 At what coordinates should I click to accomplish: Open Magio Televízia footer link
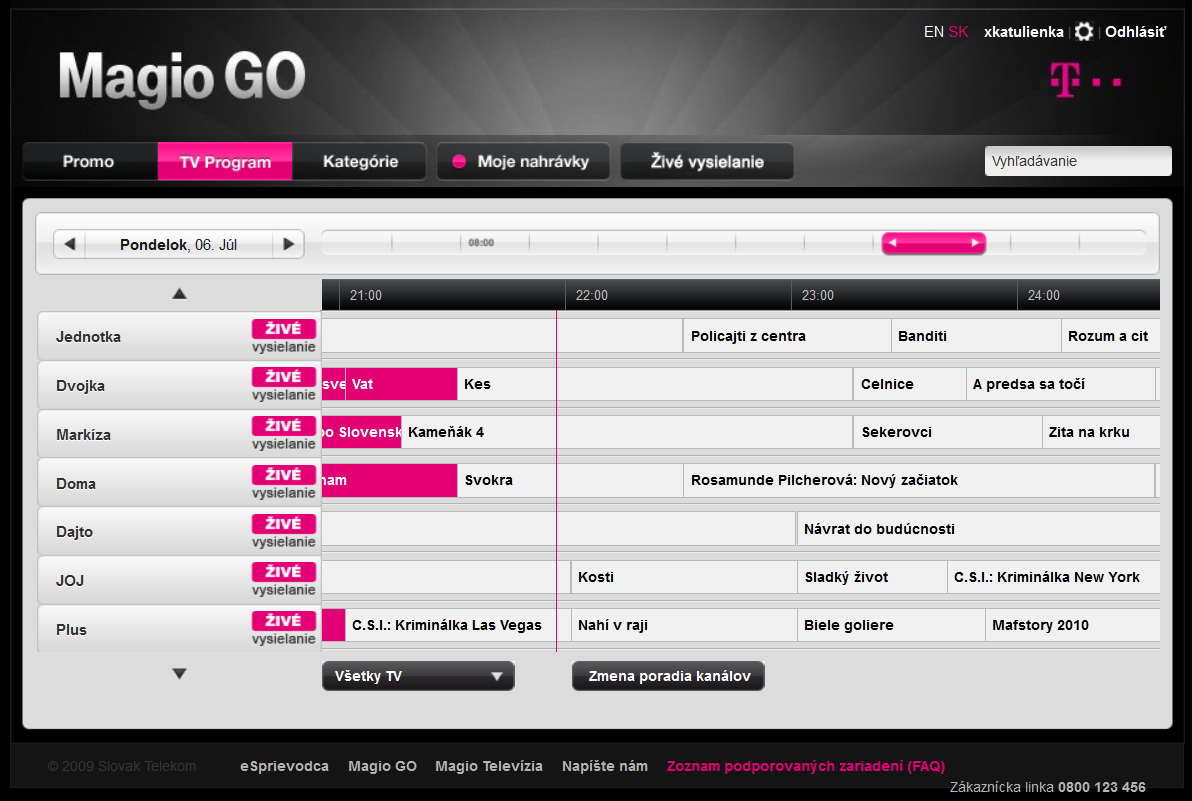click(x=489, y=766)
